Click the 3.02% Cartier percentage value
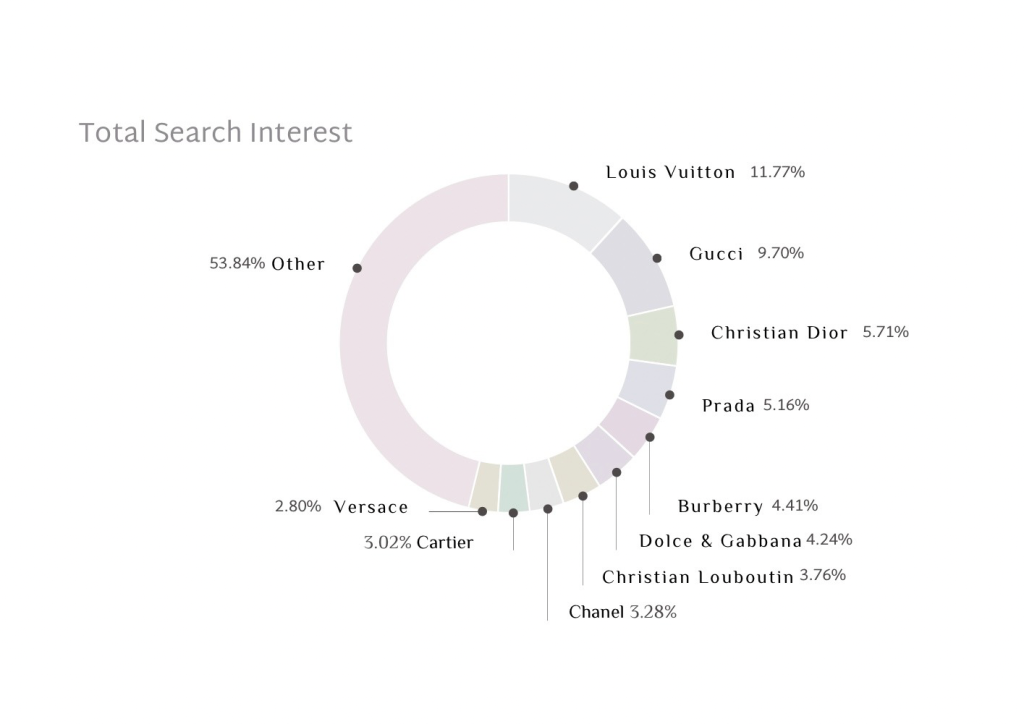Viewport: 1024px width, 724px height. [x=387, y=543]
